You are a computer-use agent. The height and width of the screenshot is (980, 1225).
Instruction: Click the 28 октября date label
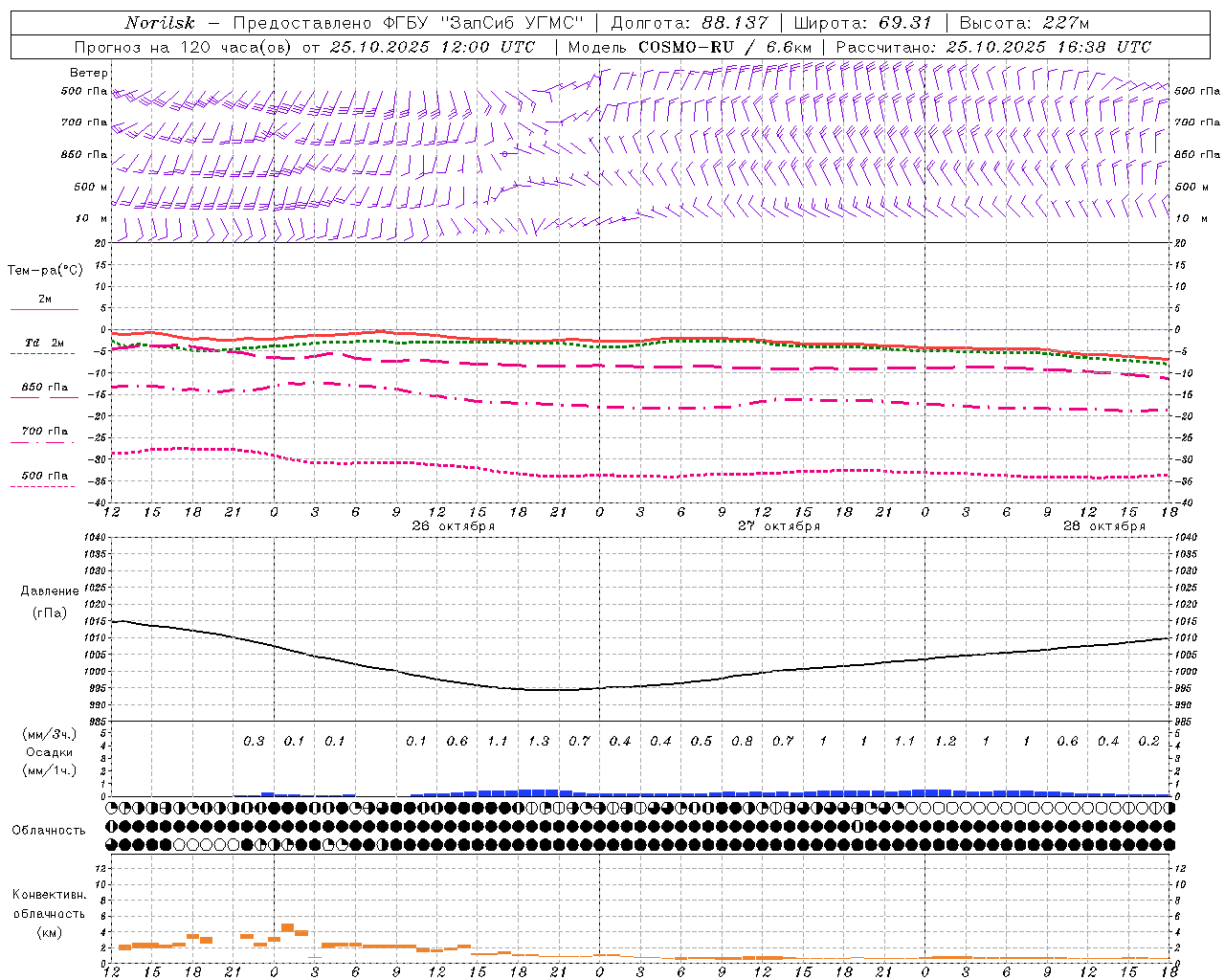tap(1104, 525)
